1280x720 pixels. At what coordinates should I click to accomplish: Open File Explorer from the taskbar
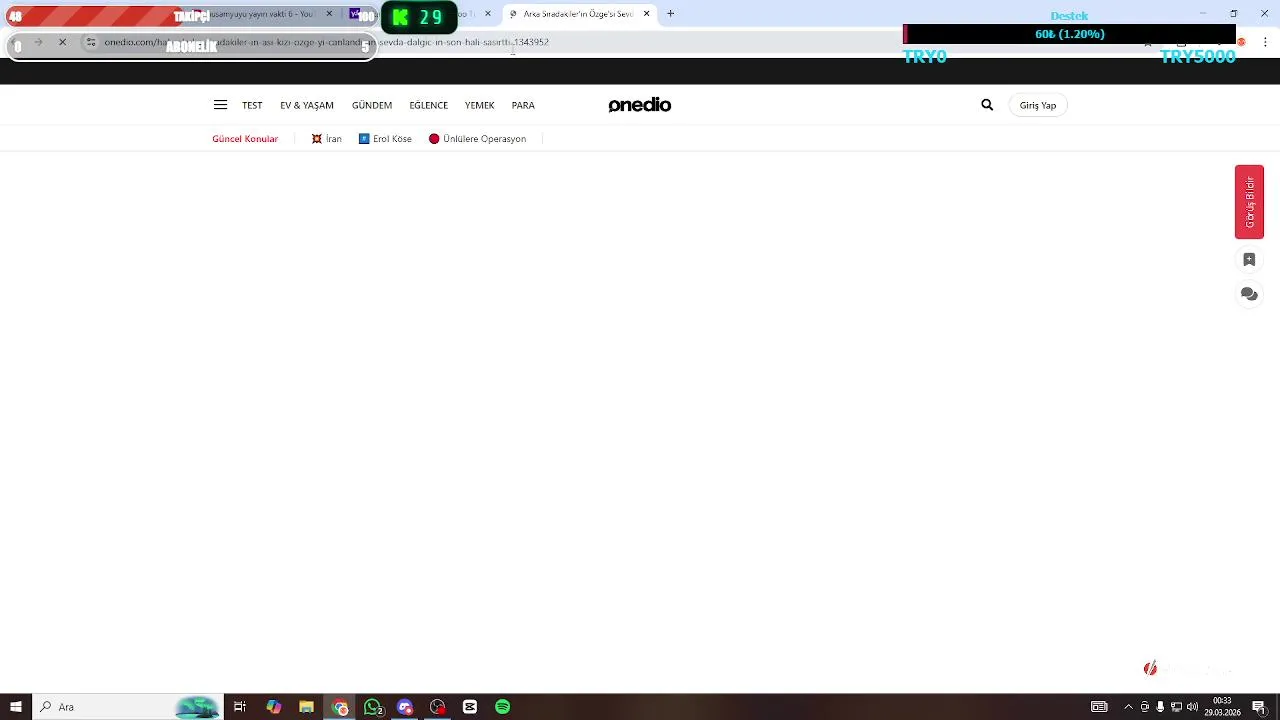[x=306, y=707]
